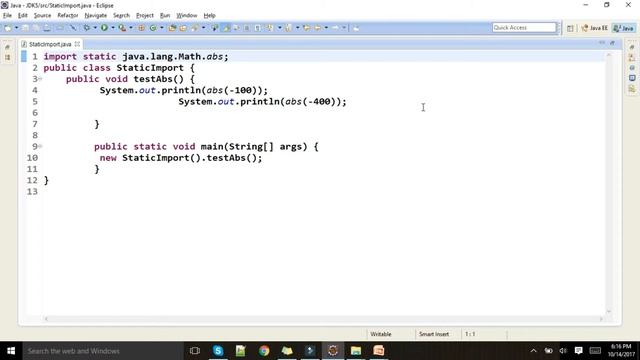The height and width of the screenshot is (360, 640).
Task: Open Skype from the taskbar
Action: [218, 351]
